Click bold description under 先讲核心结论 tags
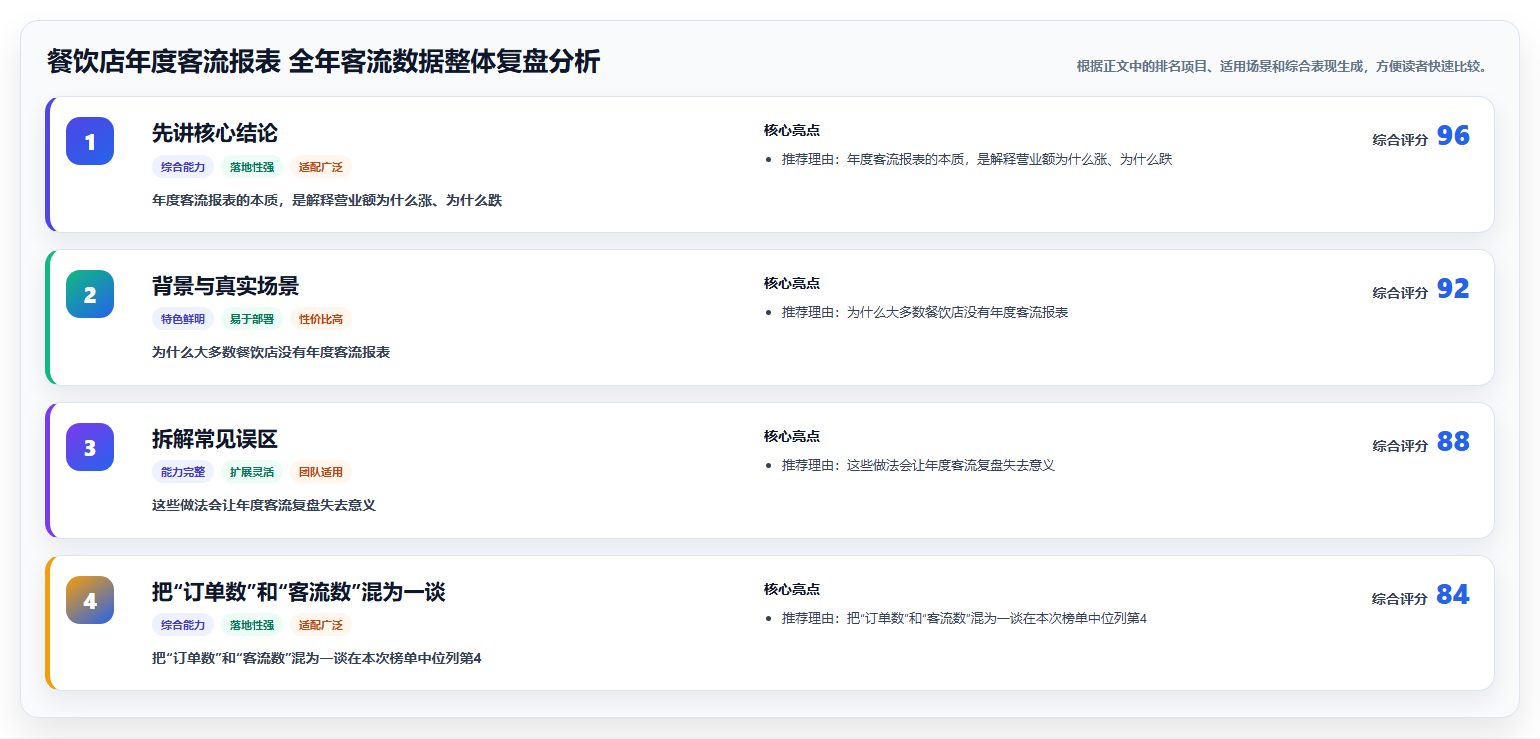This screenshot has height=739, width=1540. tap(327, 200)
